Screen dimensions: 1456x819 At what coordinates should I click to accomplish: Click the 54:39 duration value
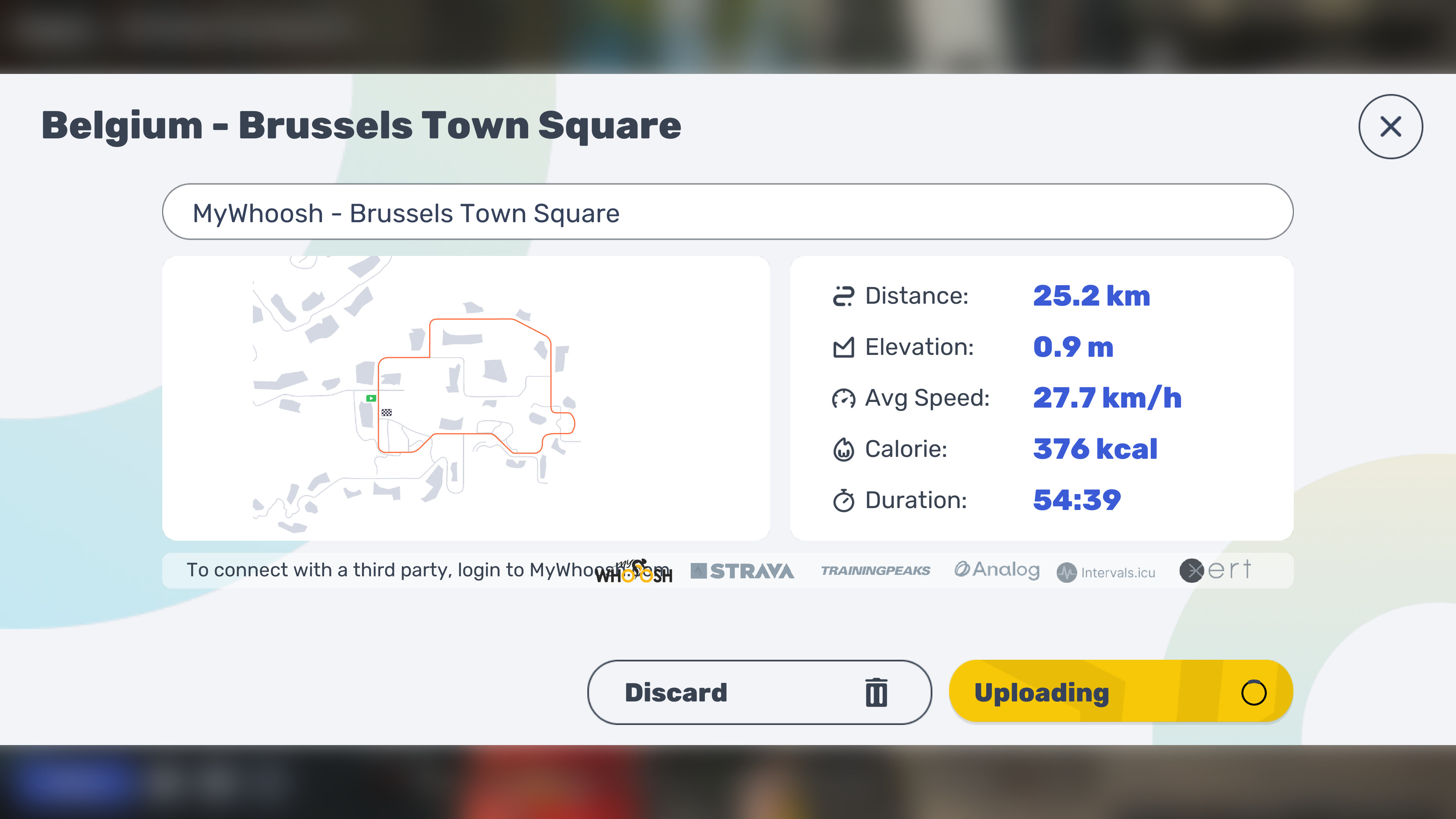coord(1077,500)
